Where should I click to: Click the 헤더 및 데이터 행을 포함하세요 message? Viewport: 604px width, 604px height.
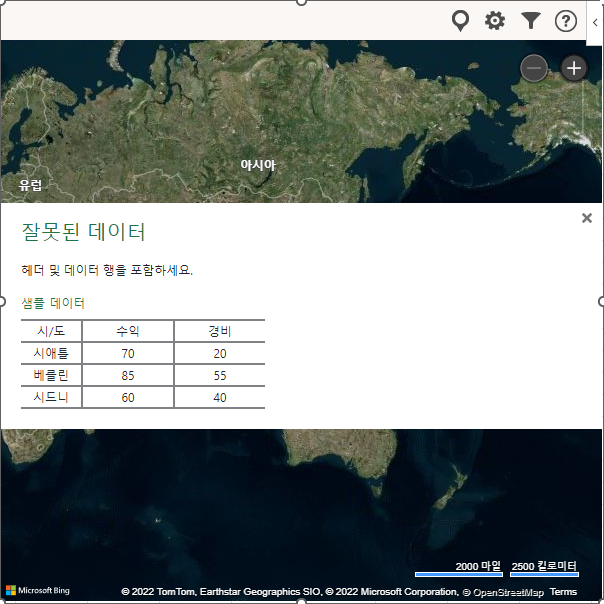[x=107, y=270]
